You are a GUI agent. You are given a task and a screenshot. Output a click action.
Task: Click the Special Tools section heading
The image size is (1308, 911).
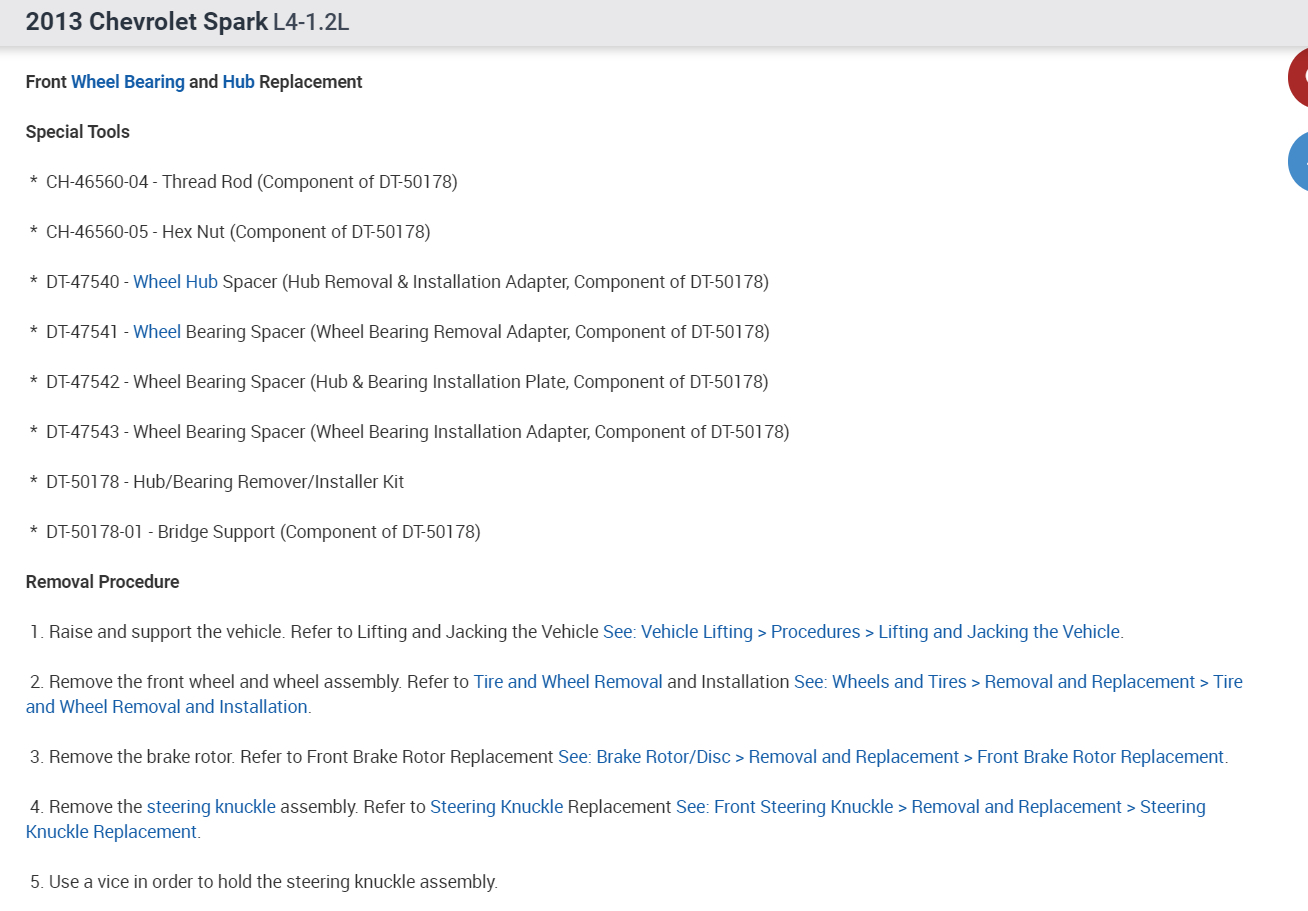click(x=78, y=132)
